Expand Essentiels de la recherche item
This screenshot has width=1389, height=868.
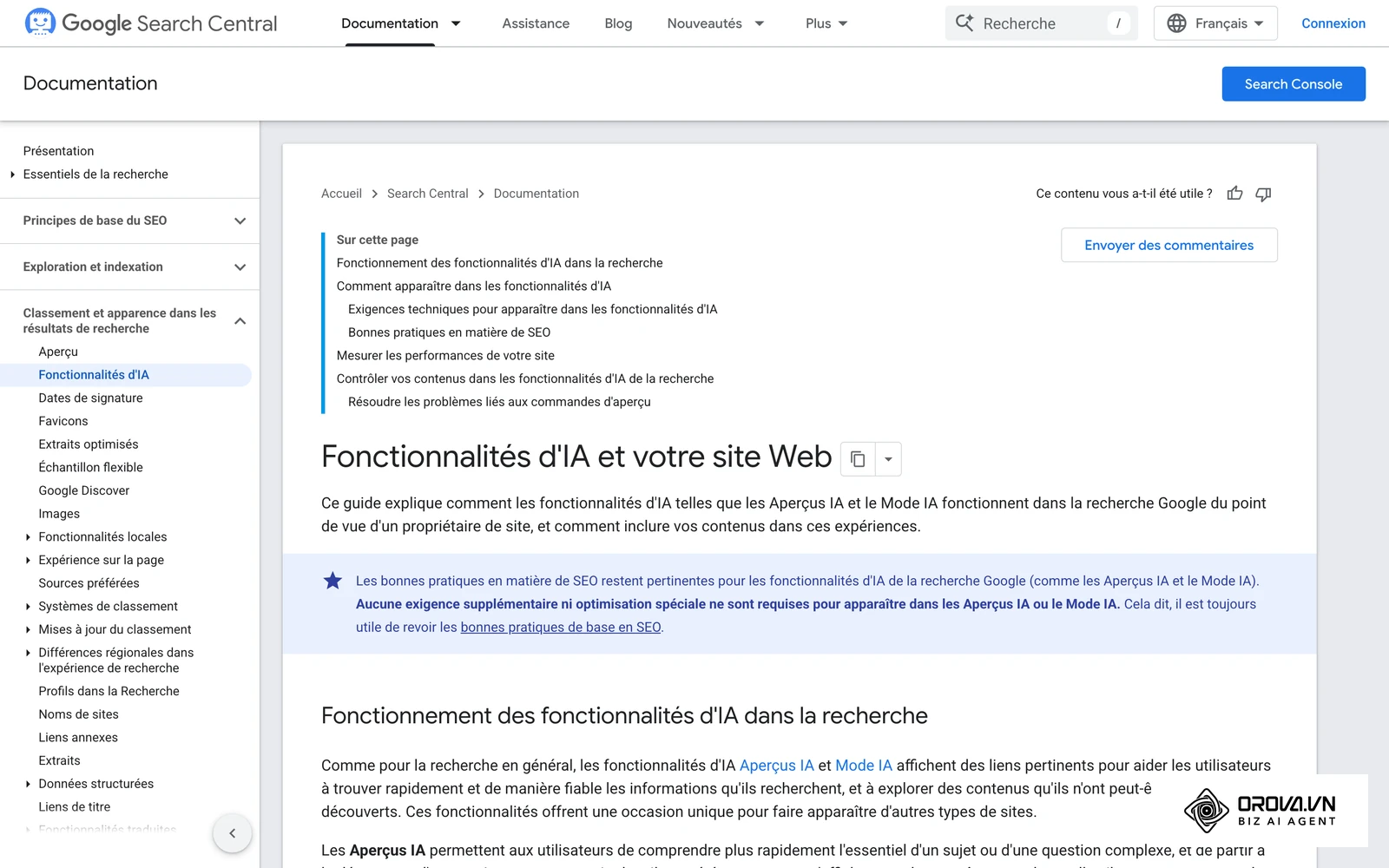pos(13,174)
